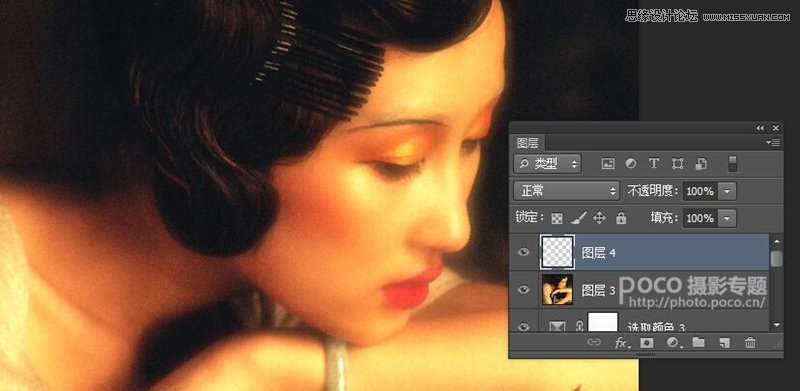This screenshot has height=391, width=800.
Task: Switch to the 图层 panel tab
Action: click(x=528, y=142)
